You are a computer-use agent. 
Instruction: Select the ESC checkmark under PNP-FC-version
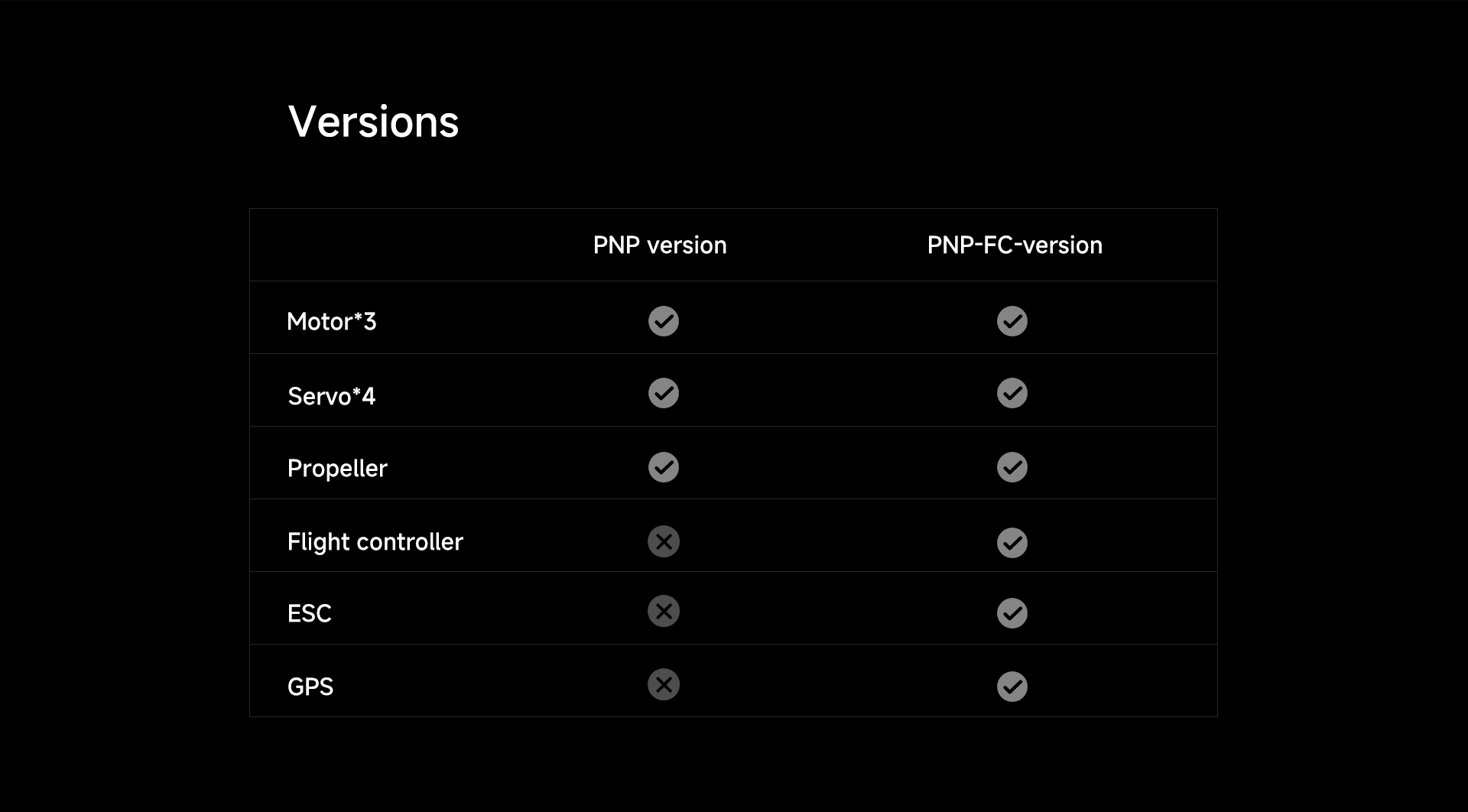pos(1012,613)
